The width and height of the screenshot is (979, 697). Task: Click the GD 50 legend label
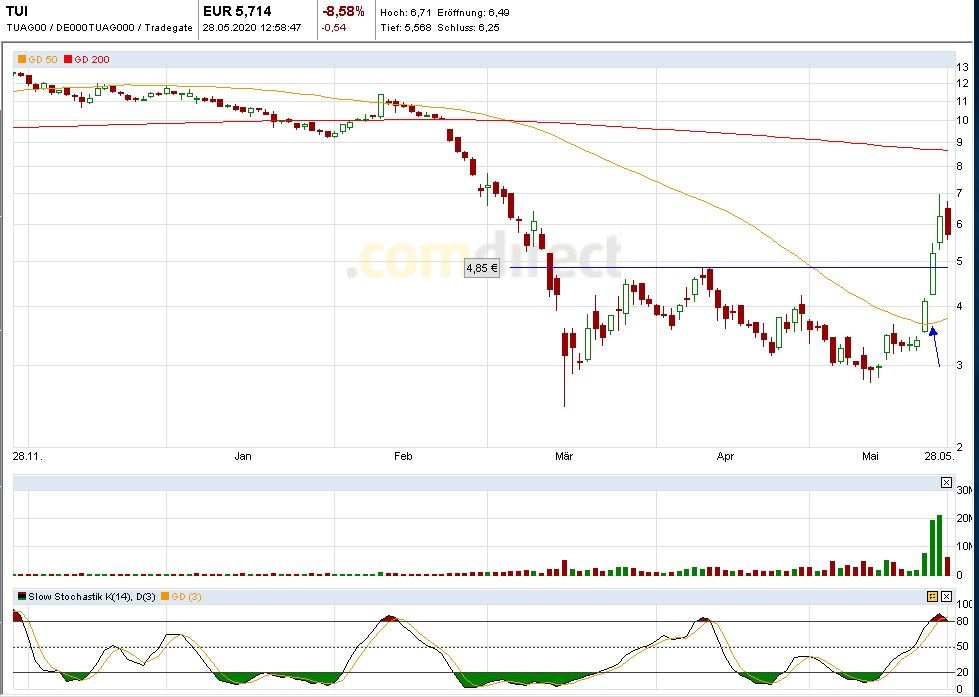(x=43, y=60)
